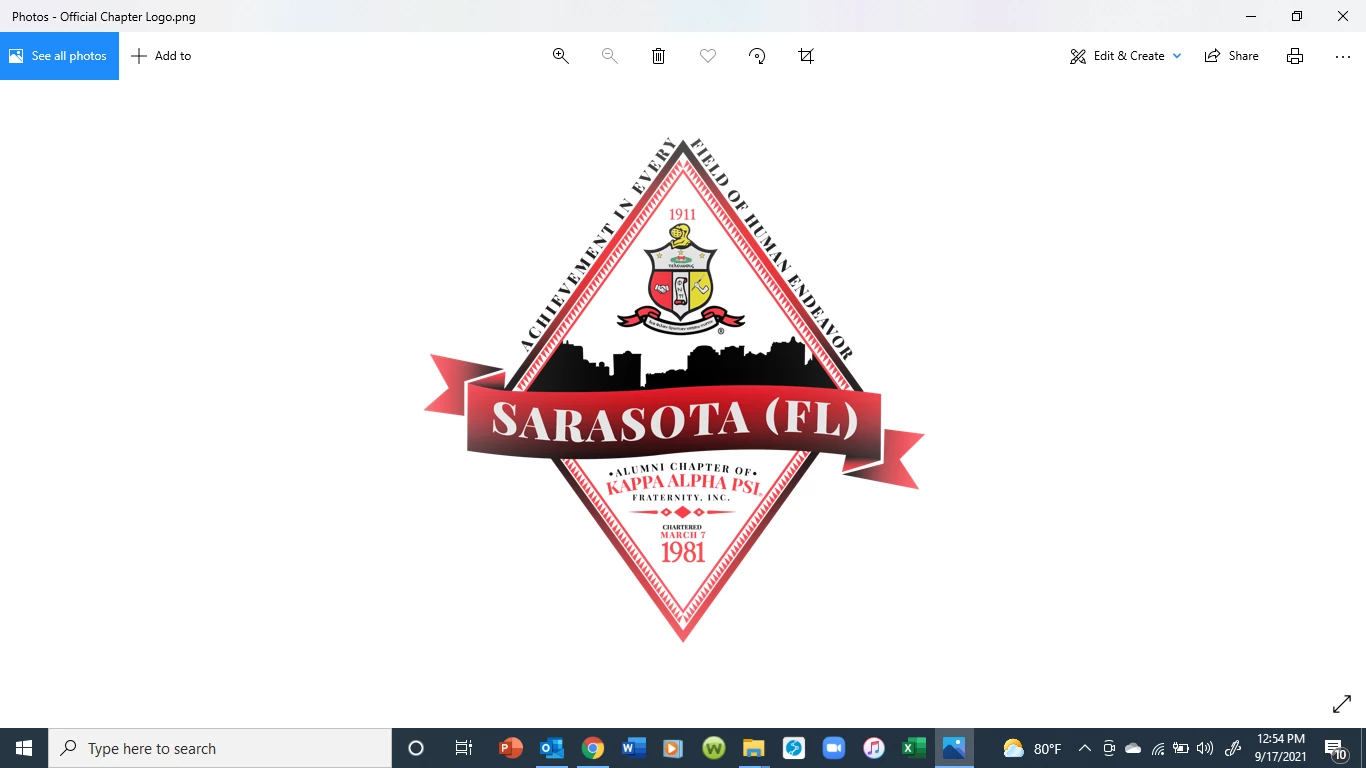The width and height of the screenshot is (1366, 768).
Task: Open Excel from the taskbar
Action: click(x=914, y=748)
